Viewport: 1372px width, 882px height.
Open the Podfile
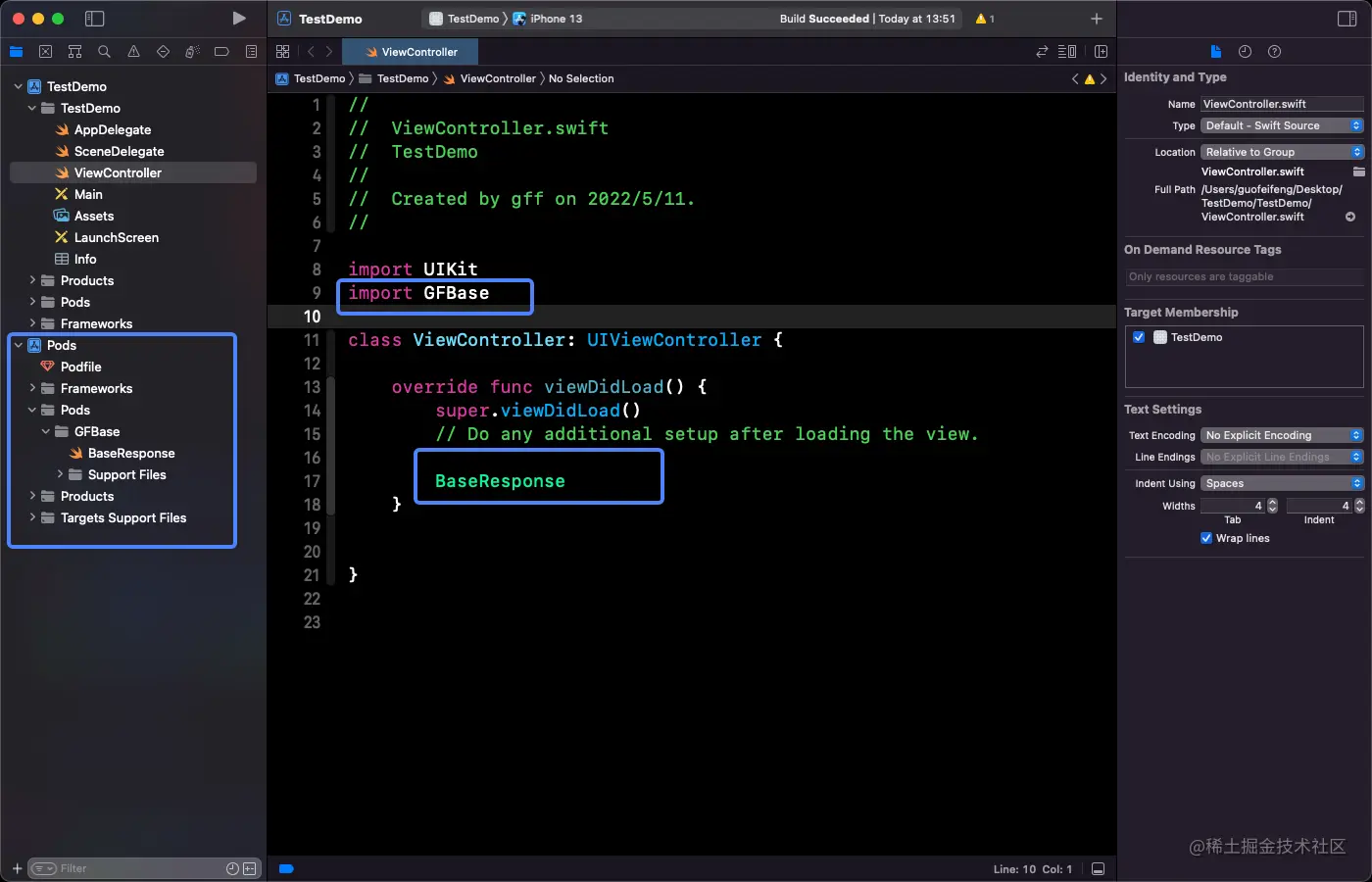tap(80, 367)
